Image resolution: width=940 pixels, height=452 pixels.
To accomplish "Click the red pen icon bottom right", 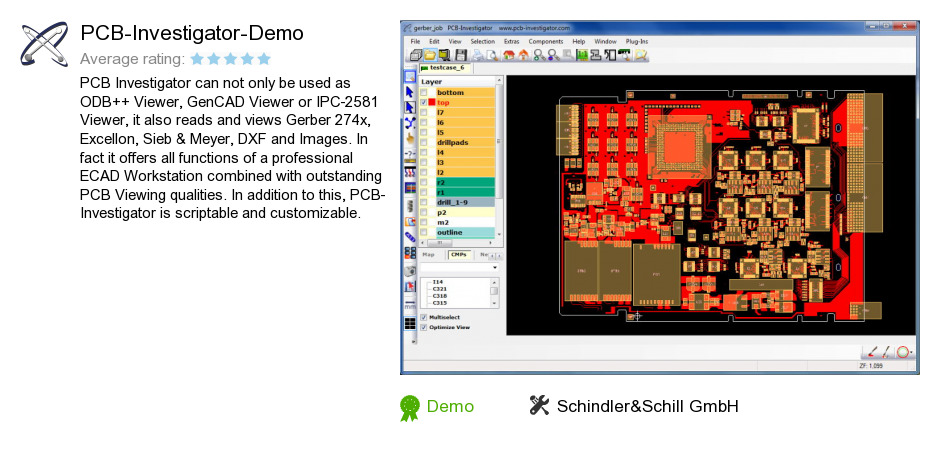I will click(873, 351).
